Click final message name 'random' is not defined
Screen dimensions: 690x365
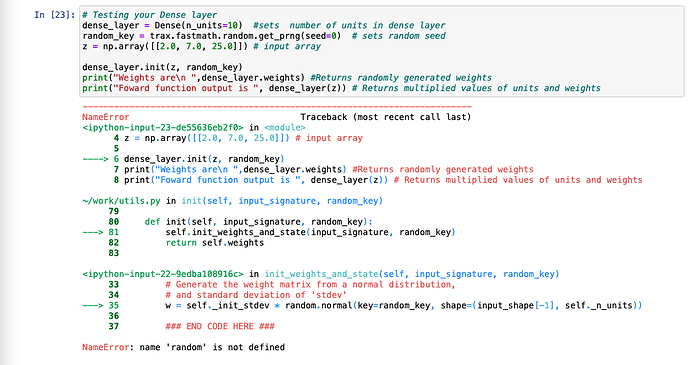coord(212,347)
